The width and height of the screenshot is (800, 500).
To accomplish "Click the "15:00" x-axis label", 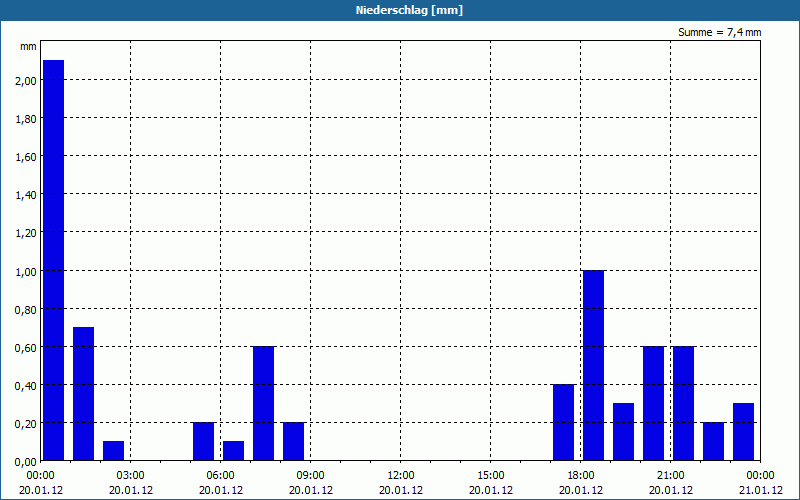I will tap(491, 476).
